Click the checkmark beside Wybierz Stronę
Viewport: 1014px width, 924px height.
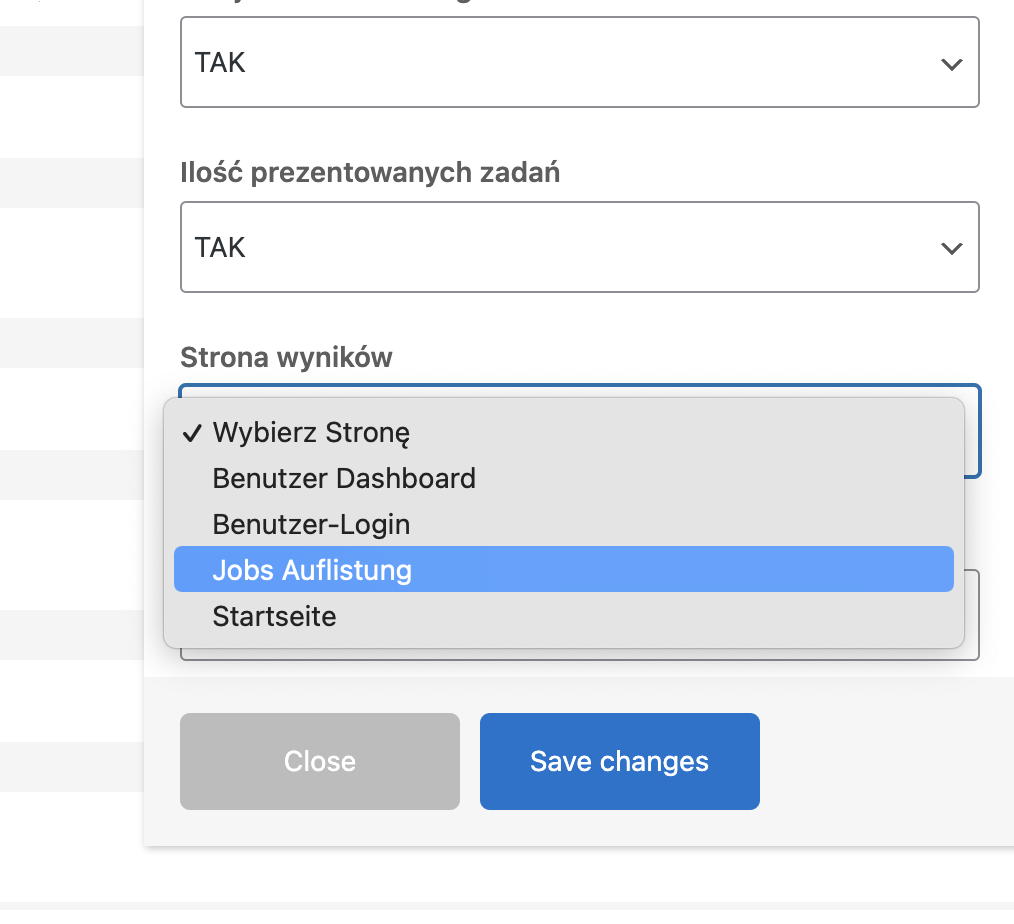coord(192,433)
